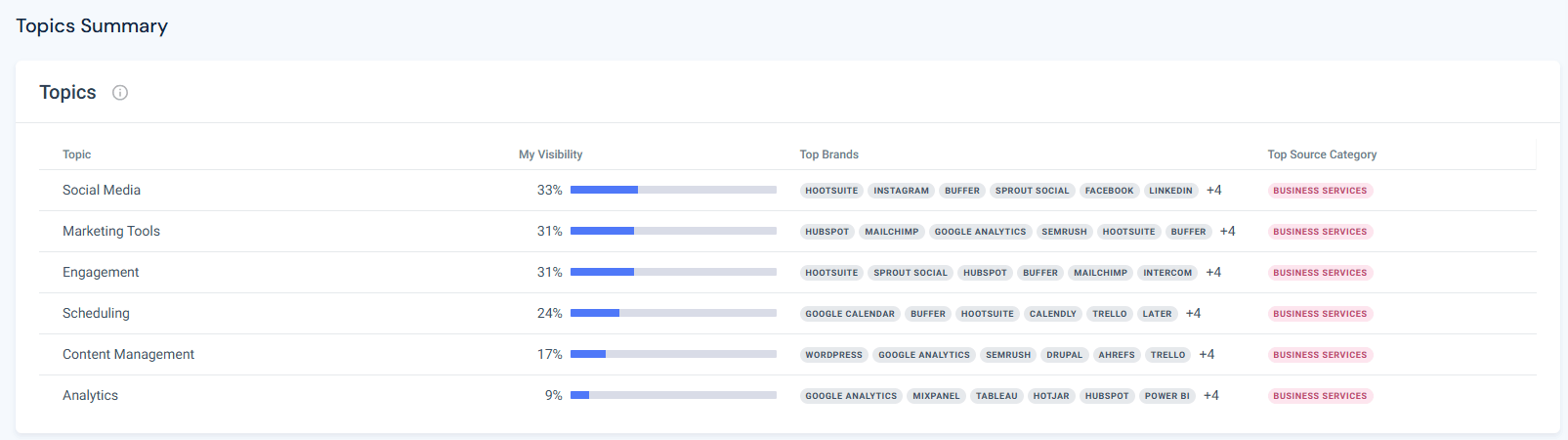Screen dimensions: 1568x440
Task: Click Facebook brand tag
Action: tap(1109, 191)
